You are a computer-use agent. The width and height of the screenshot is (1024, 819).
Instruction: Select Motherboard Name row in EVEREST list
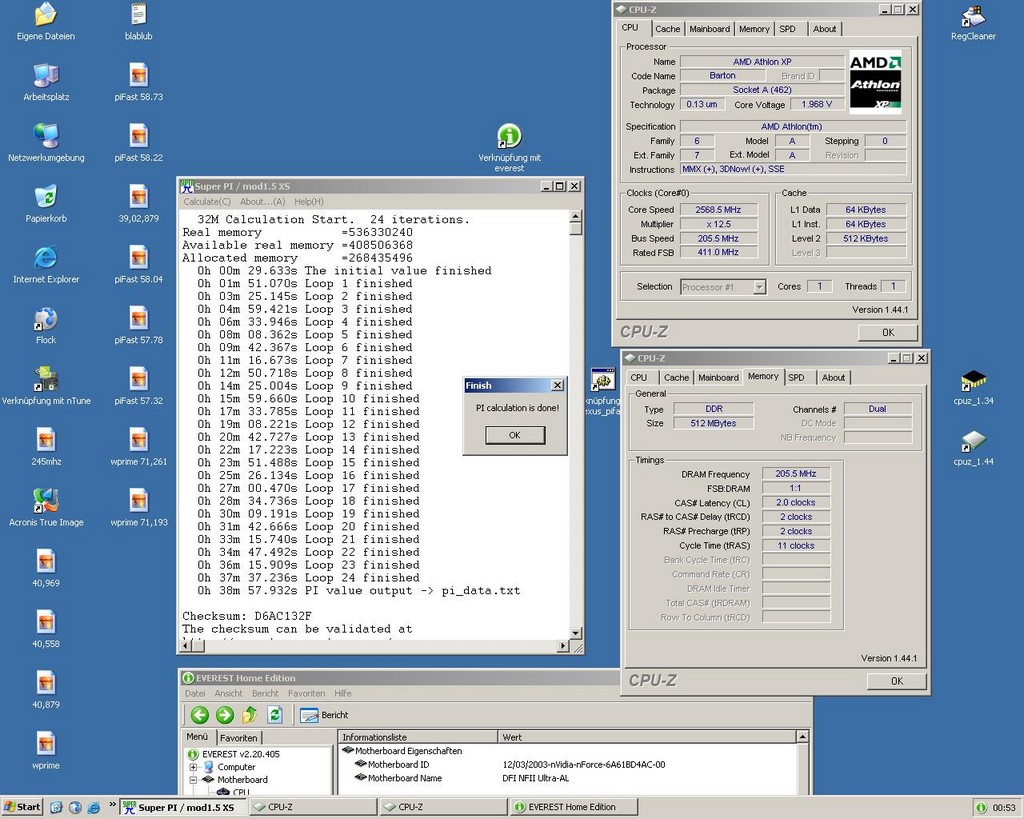(x=568, y=779)
